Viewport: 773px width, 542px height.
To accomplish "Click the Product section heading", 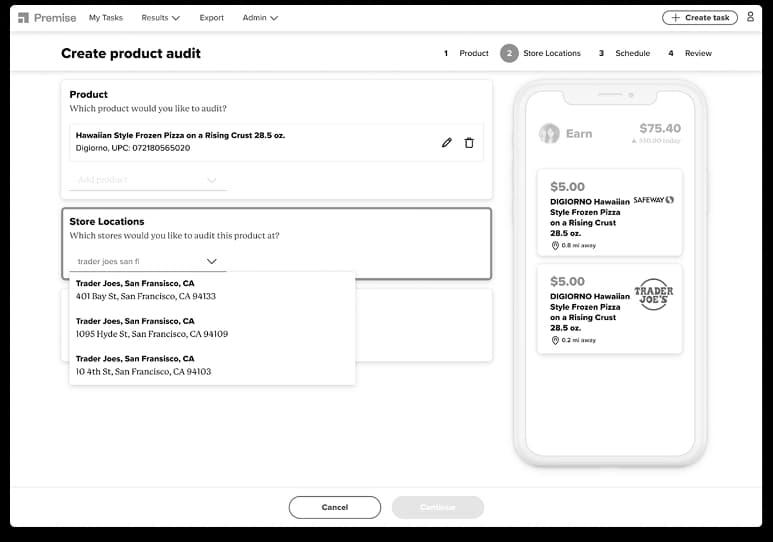I will tap(88, 94).
